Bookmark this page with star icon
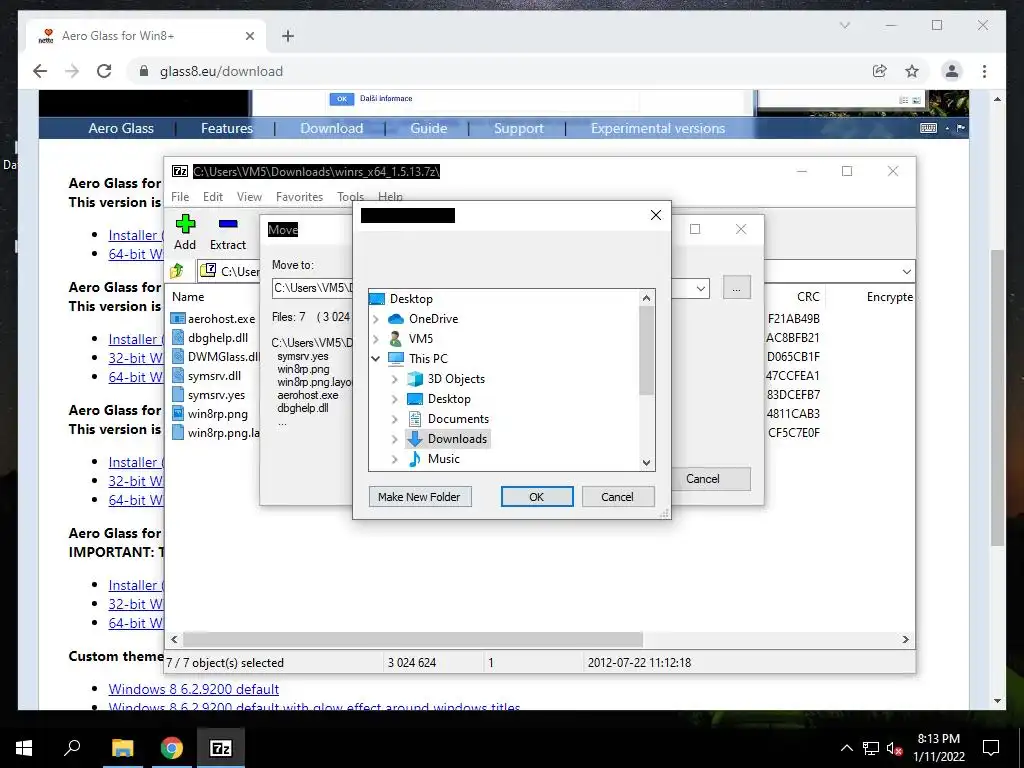Viewport: 1024px width, 768px height. [912, 71]
